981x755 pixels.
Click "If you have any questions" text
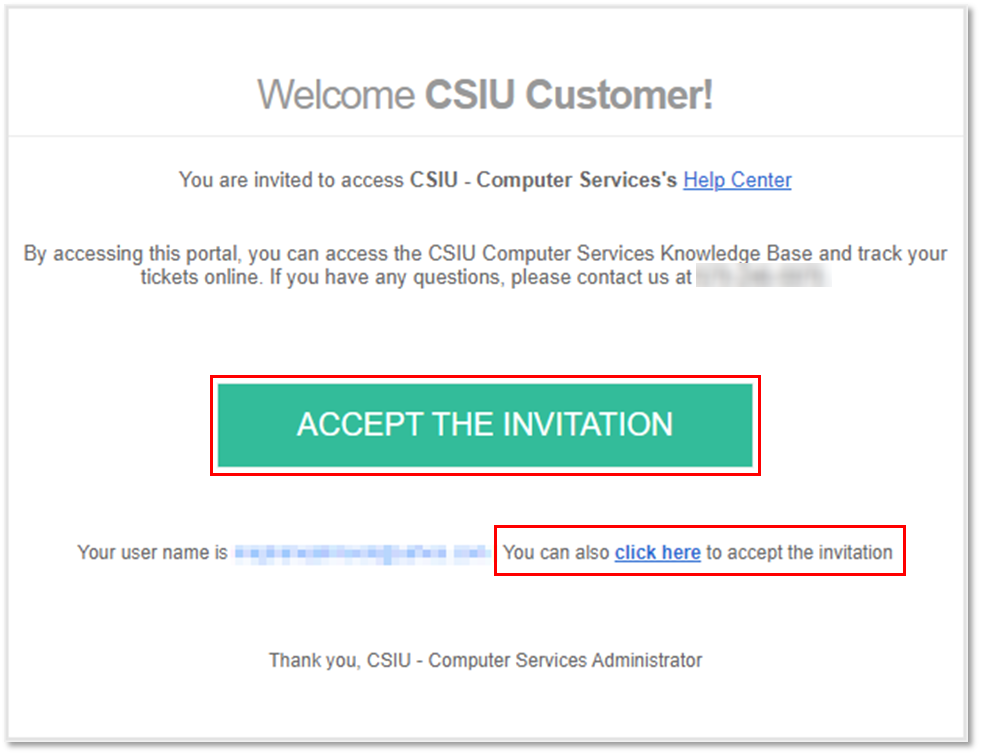[387, 276]
